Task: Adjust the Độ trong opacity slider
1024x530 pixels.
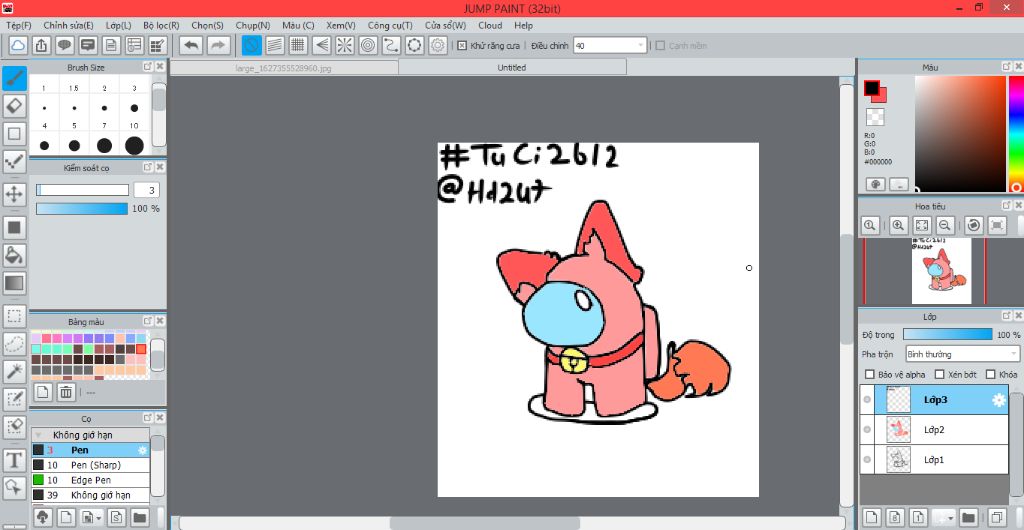Action: coord(948,334)
